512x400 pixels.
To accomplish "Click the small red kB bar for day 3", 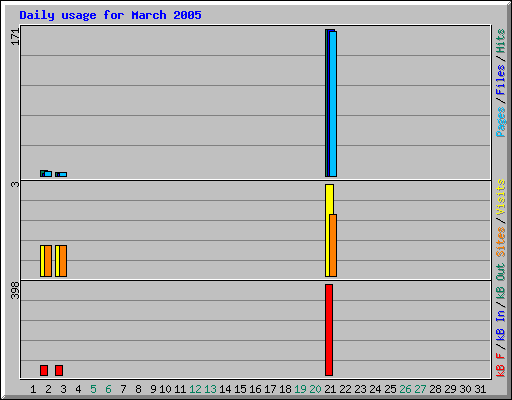I will tap(59, 370).
